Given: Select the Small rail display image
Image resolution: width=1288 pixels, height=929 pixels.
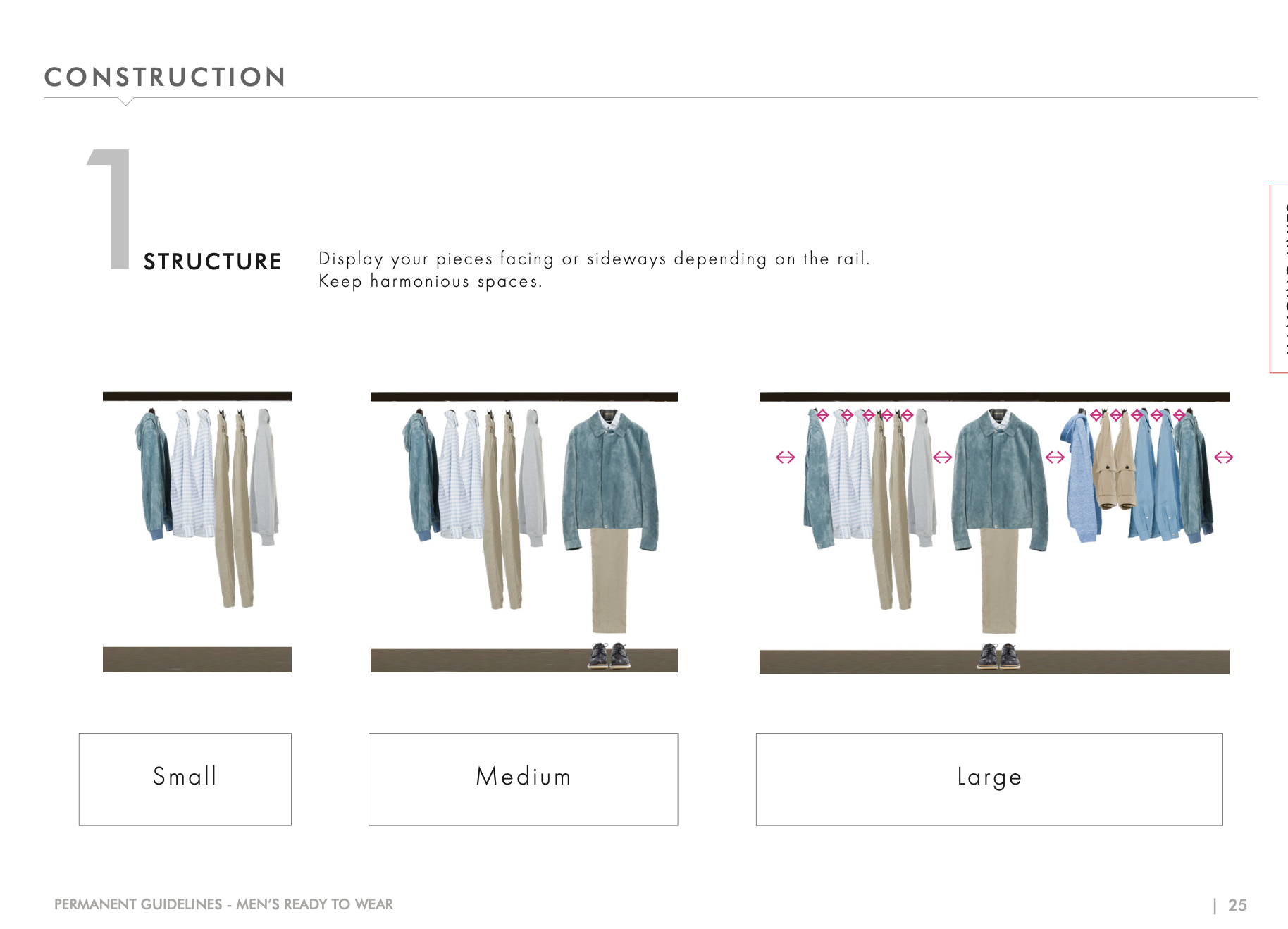Looking at the screenshot, I should 197,532.
